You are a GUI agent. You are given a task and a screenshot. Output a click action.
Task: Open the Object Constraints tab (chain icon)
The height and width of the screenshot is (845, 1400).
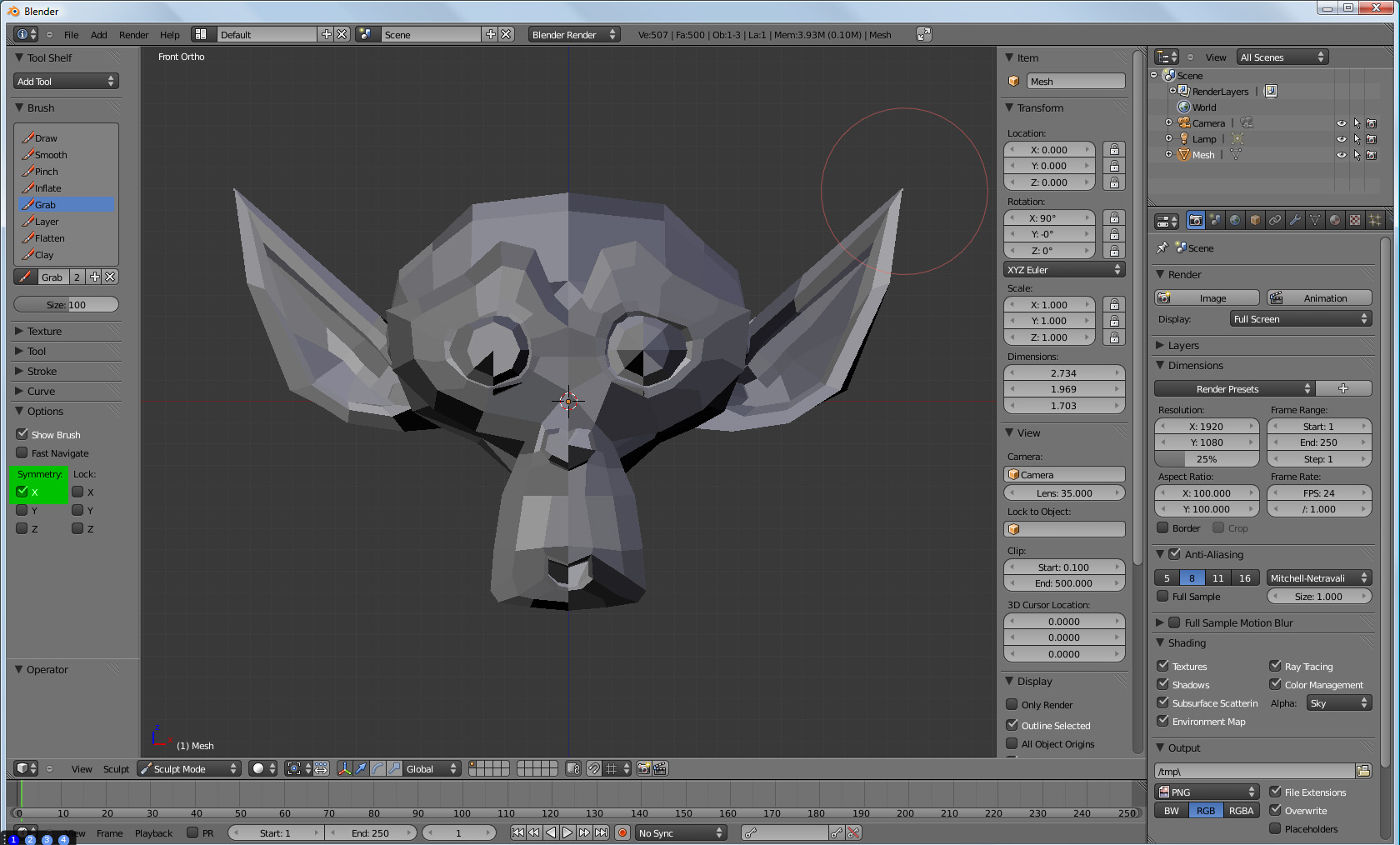(1275, 220)
